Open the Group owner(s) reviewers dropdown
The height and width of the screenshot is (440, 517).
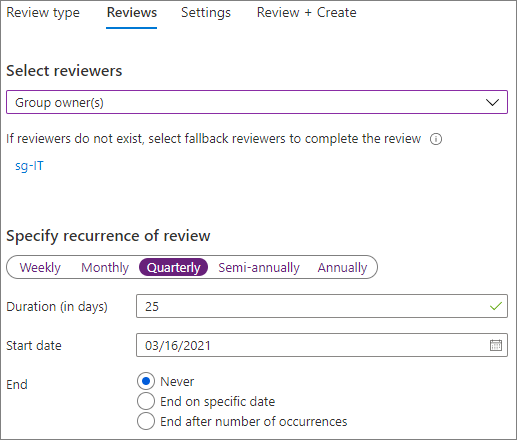point(257,102)
